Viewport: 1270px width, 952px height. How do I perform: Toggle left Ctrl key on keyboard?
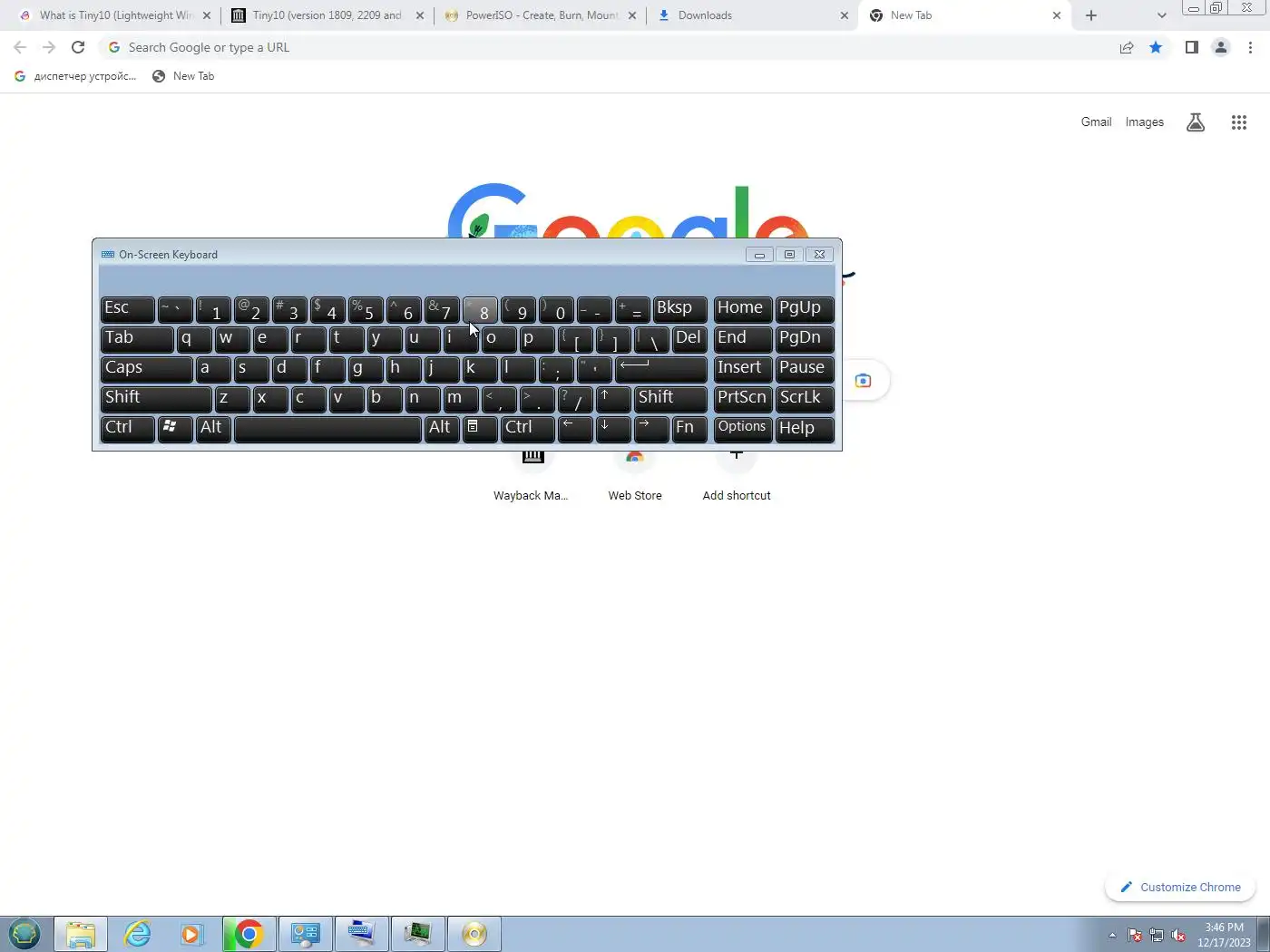[127, 429]
